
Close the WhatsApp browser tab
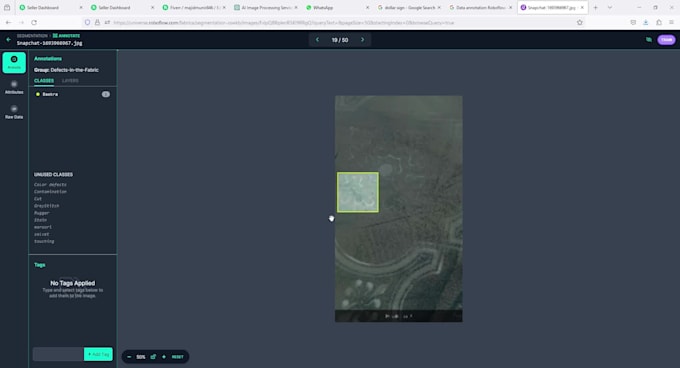tap(367, 7)
